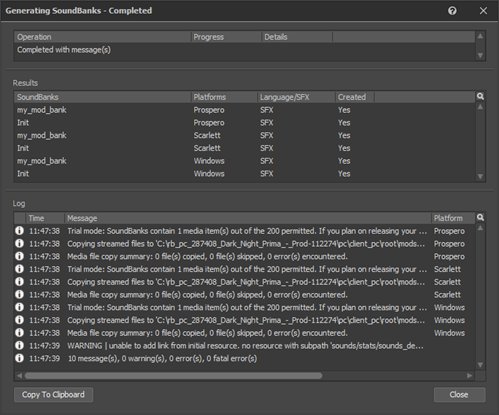Click the Operation list scroll up arrow
This screenshot has height=415, width=499.
[x=480, y=36]
